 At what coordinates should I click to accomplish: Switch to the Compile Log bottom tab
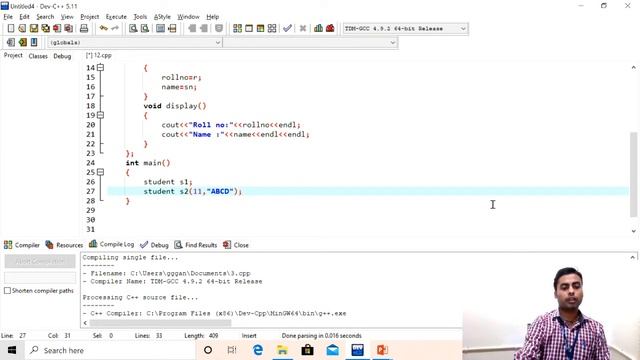tap(111, 244)
